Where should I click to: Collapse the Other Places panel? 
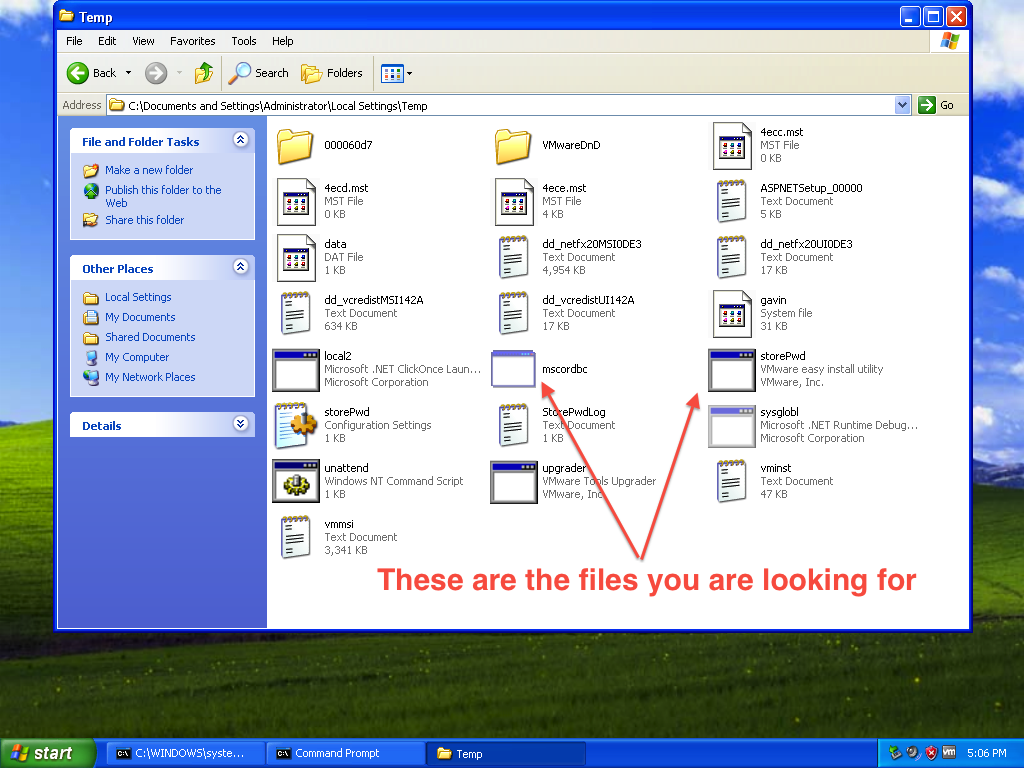(240, 268)
